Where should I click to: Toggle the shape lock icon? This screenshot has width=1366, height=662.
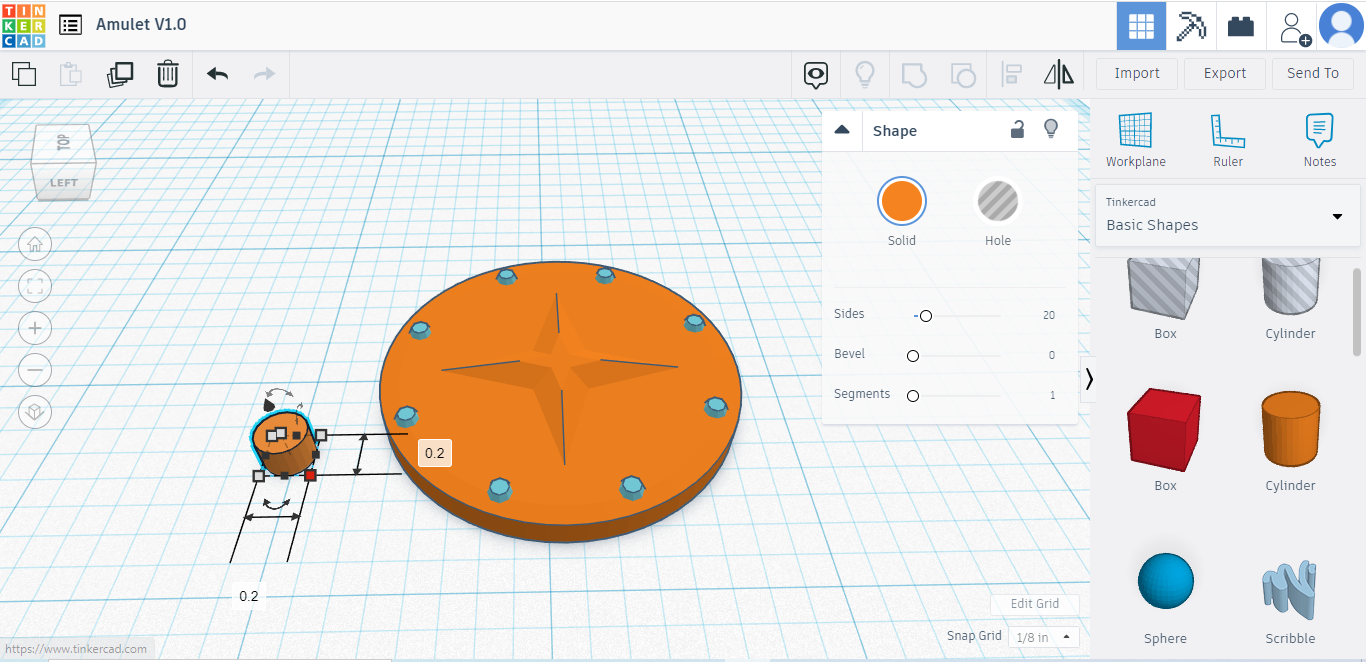(1017, 129)
